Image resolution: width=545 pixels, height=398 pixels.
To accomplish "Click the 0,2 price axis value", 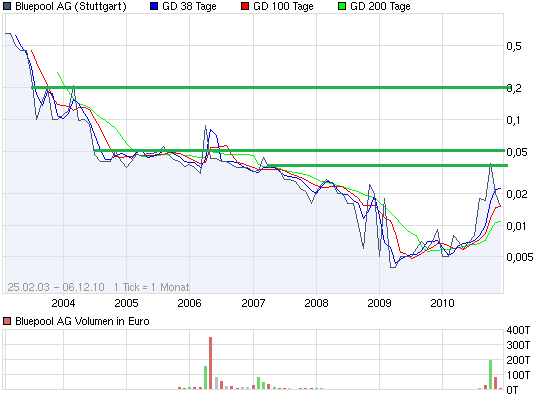I will tap(514, 88).
